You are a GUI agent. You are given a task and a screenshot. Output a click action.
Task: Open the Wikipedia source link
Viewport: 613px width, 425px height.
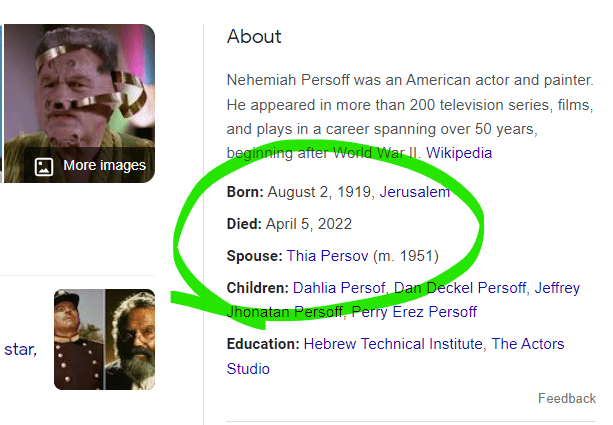point(459,153)
